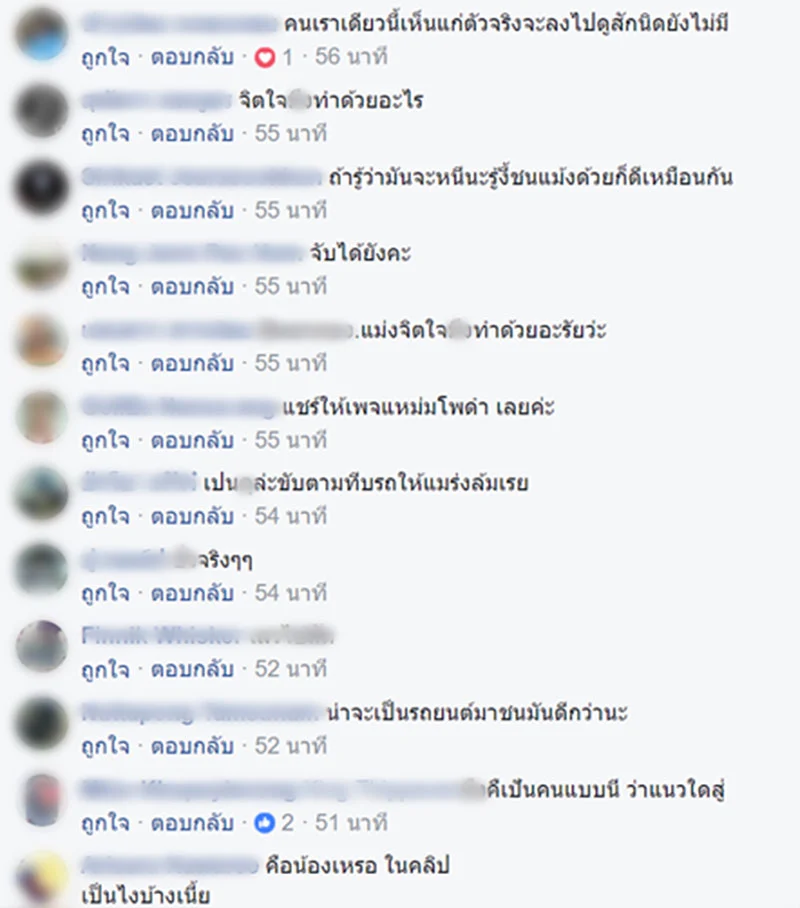Click the blue thumbs-up reaction icon
This screenshot has width=800, height=908.
click(x=265, y=823)
